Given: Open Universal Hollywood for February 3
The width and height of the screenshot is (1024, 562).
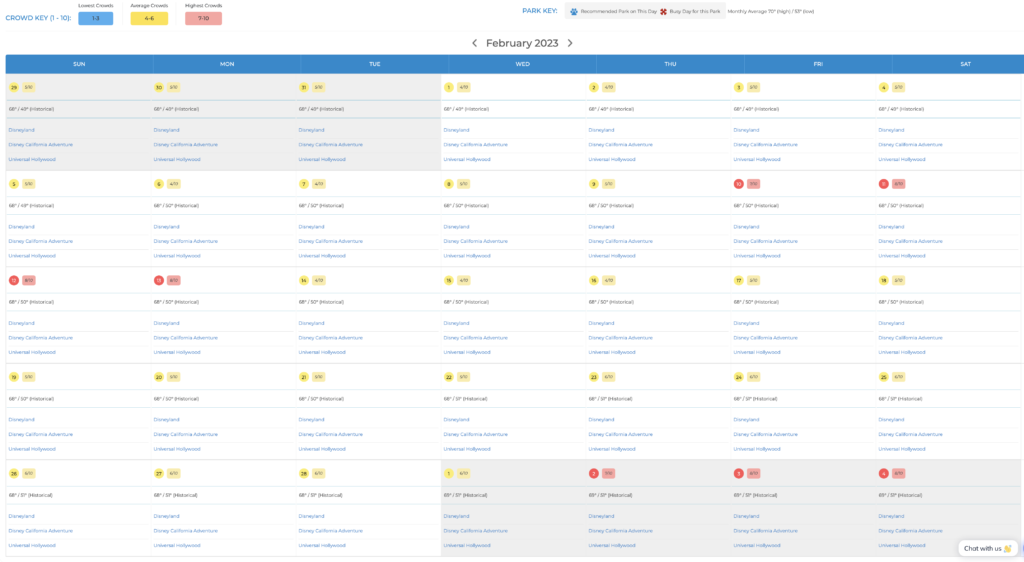Looking at the screenshot, I should tap(757, 159).
